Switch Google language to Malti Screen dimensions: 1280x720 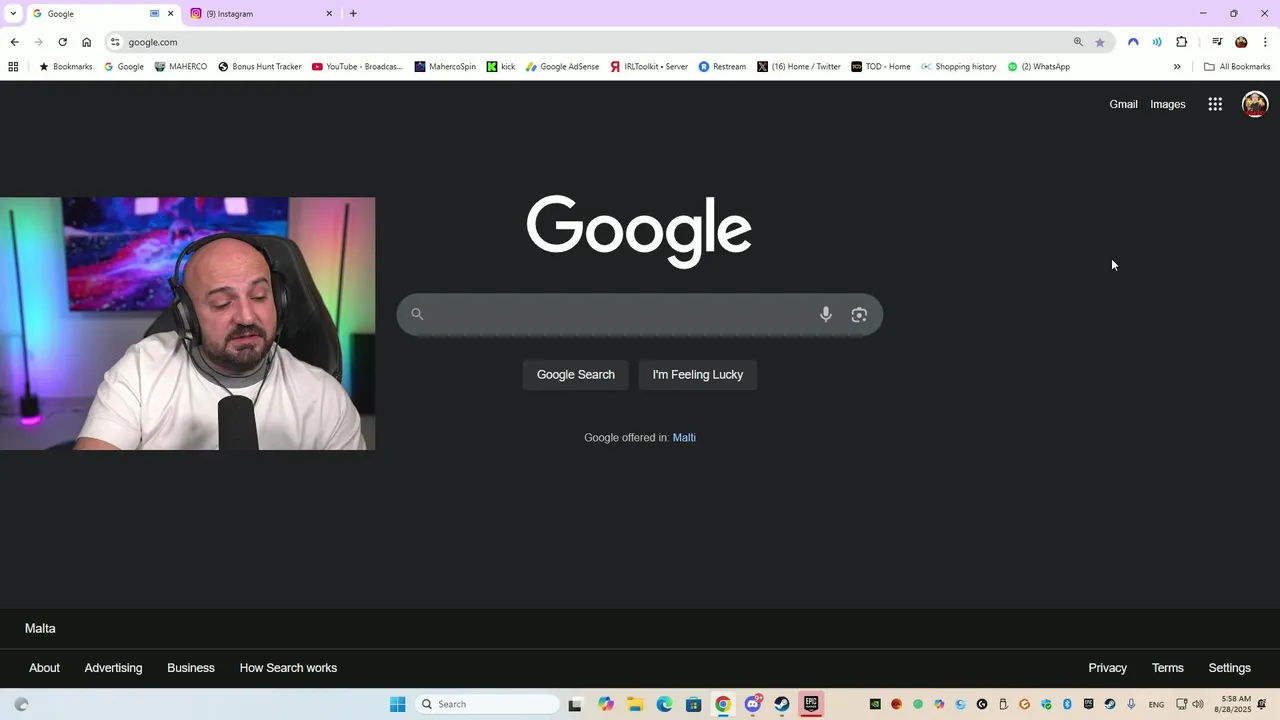tap(684, 438)
